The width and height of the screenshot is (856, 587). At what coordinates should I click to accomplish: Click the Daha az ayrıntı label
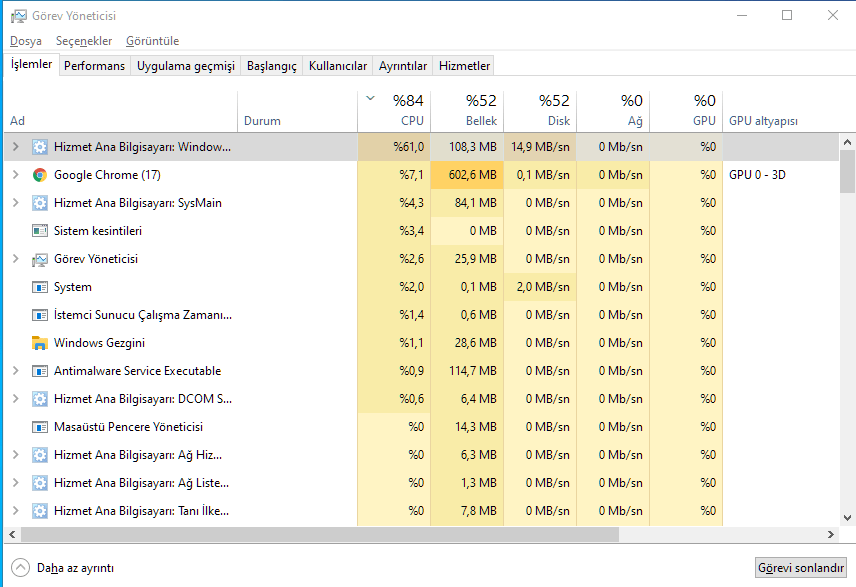(75, 568)
